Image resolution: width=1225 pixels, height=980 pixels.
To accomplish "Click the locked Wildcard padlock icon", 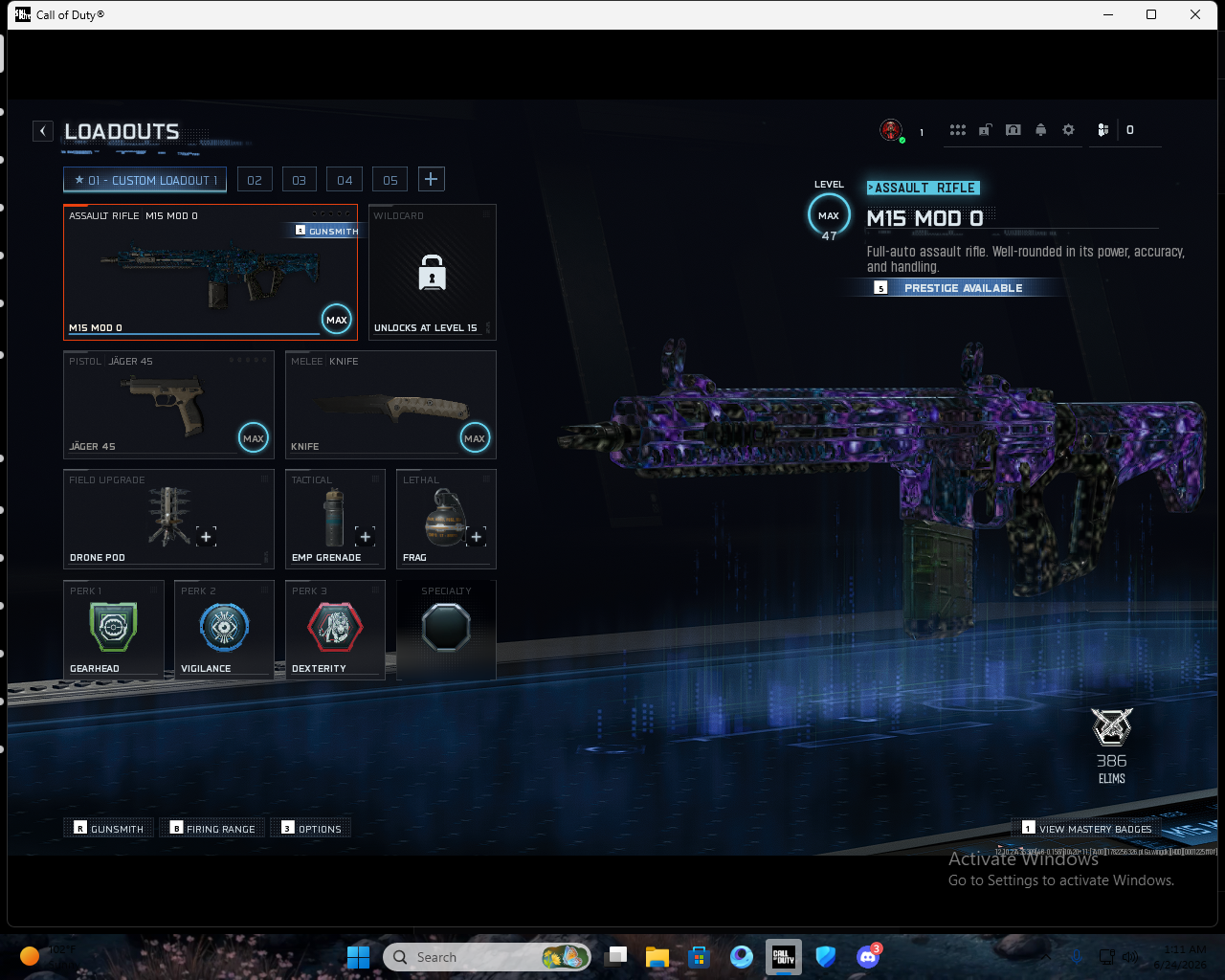I will (433, 273).
